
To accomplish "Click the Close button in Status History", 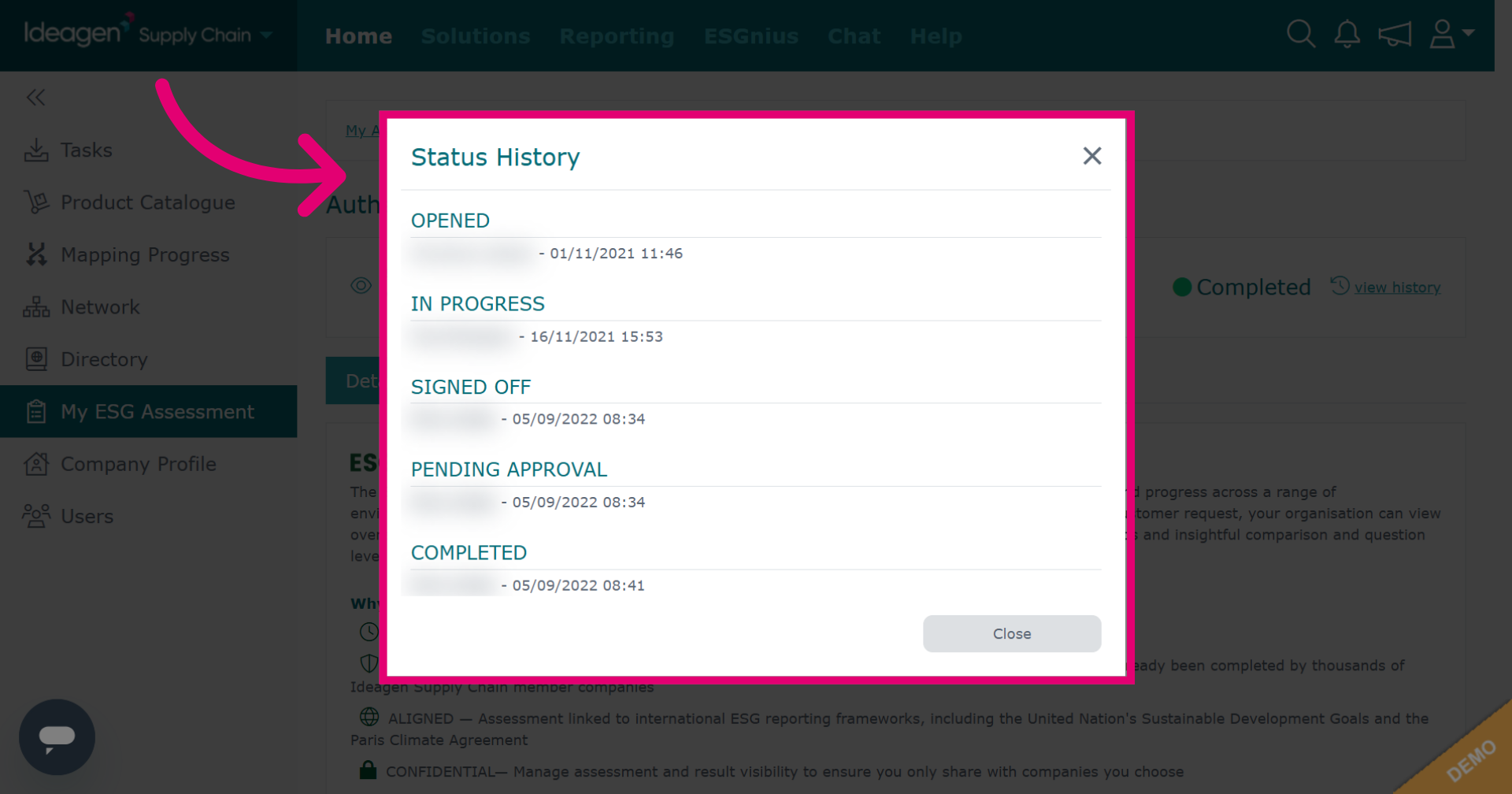I will (x=1012, y=633).
